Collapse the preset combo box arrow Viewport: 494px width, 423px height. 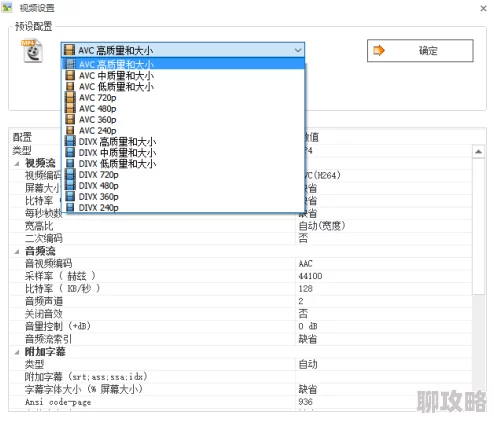click(298, 50)
